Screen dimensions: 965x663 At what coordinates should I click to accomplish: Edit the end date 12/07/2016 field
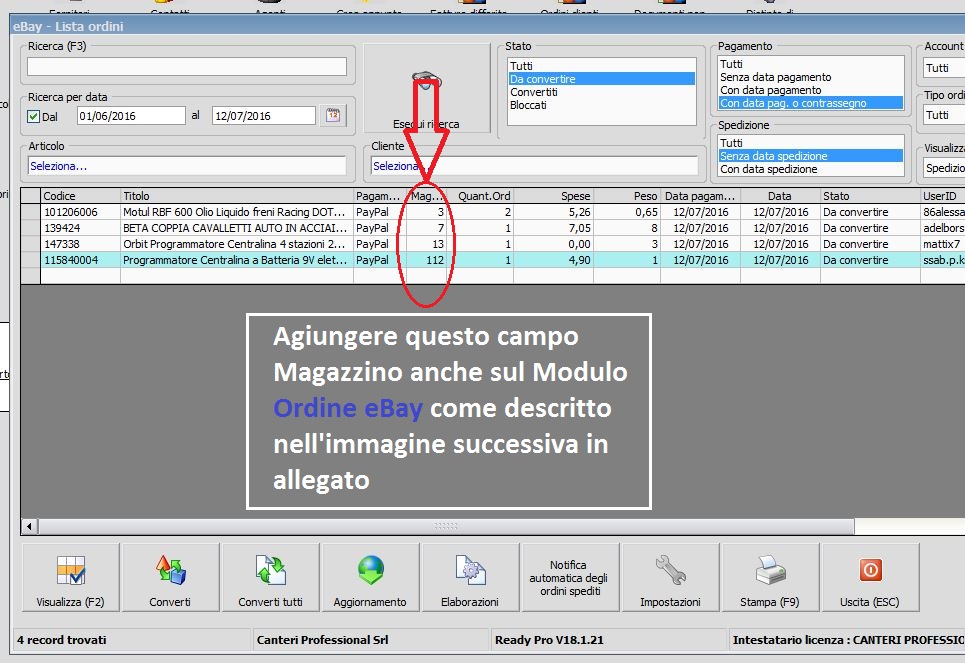[x=263, y=116]
